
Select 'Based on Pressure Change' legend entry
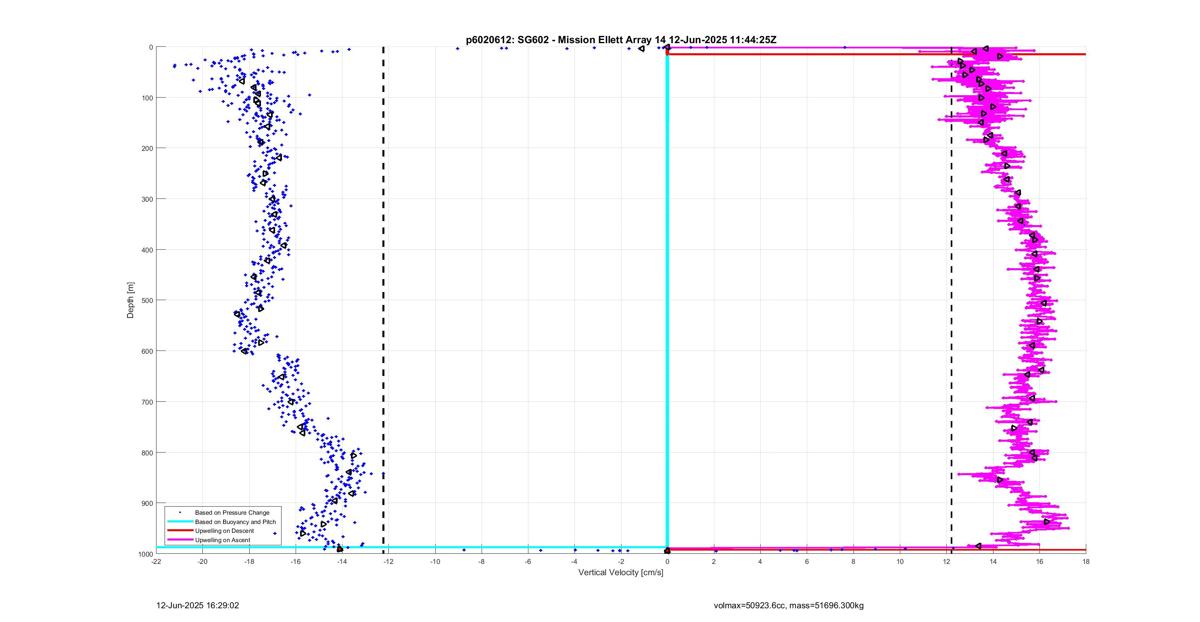click(233, 513)
